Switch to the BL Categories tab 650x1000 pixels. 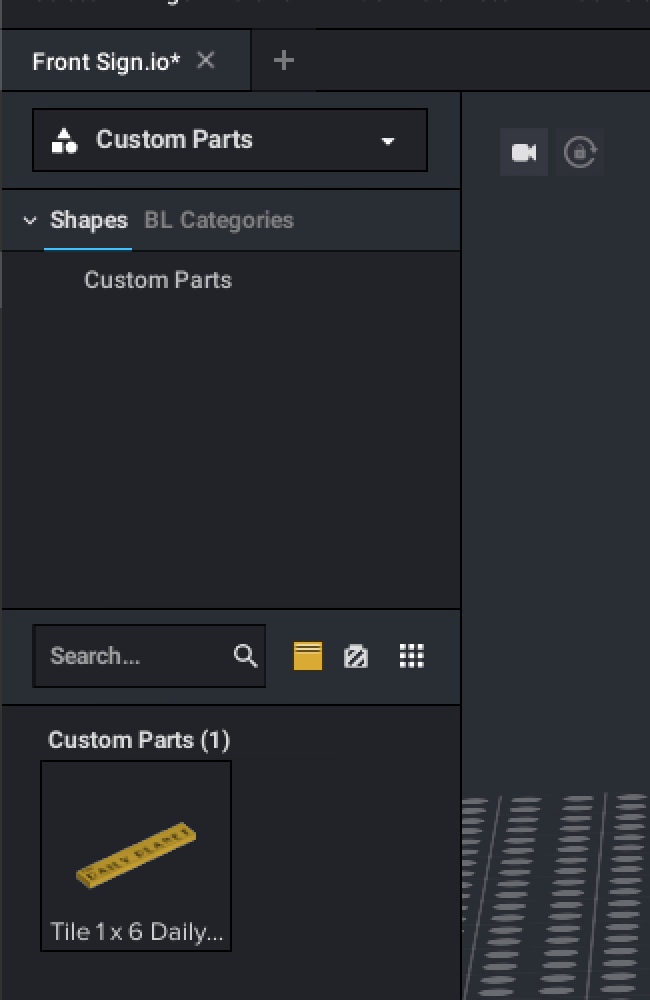(x=219, y=221)
